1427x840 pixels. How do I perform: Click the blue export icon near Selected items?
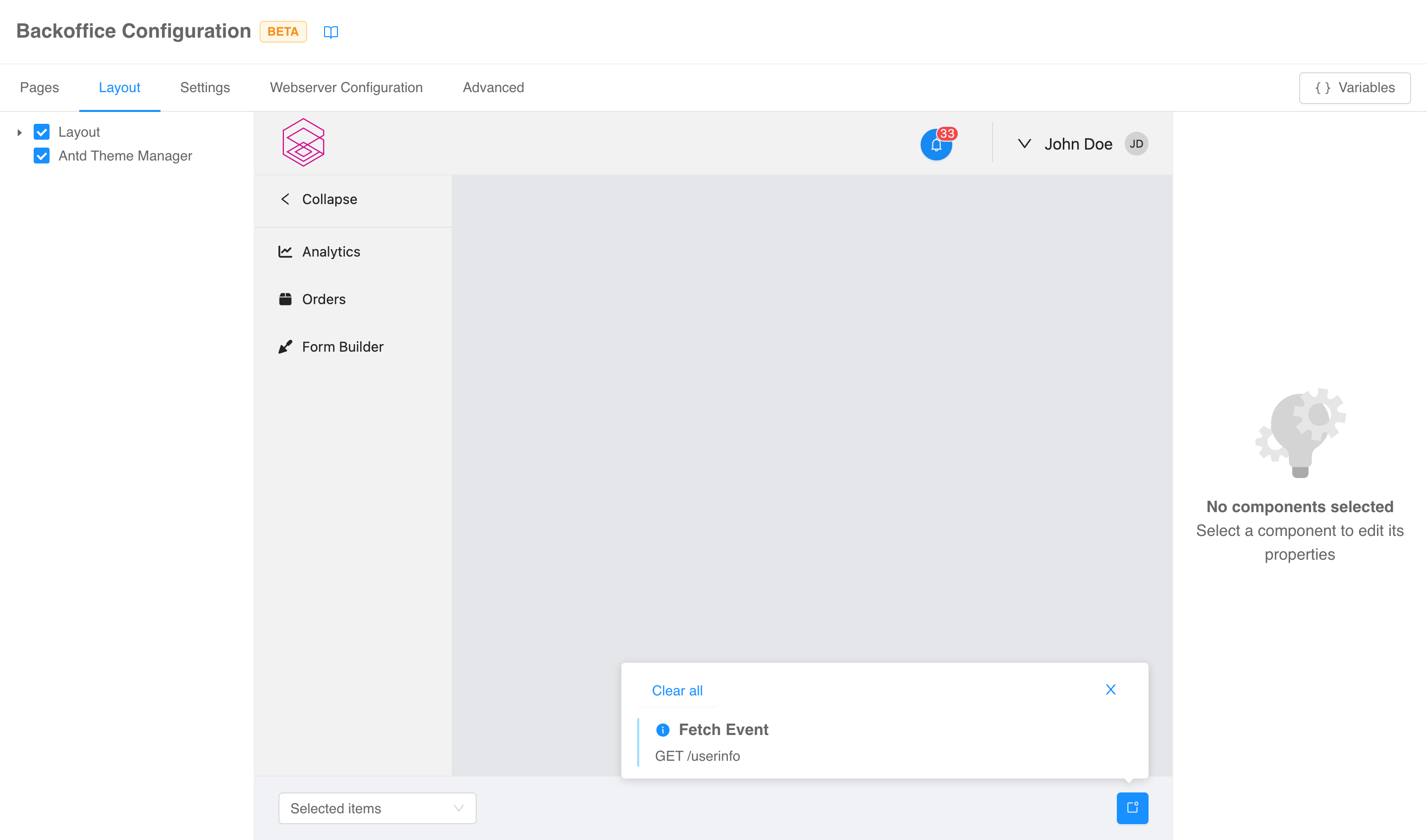(1132, 808)
